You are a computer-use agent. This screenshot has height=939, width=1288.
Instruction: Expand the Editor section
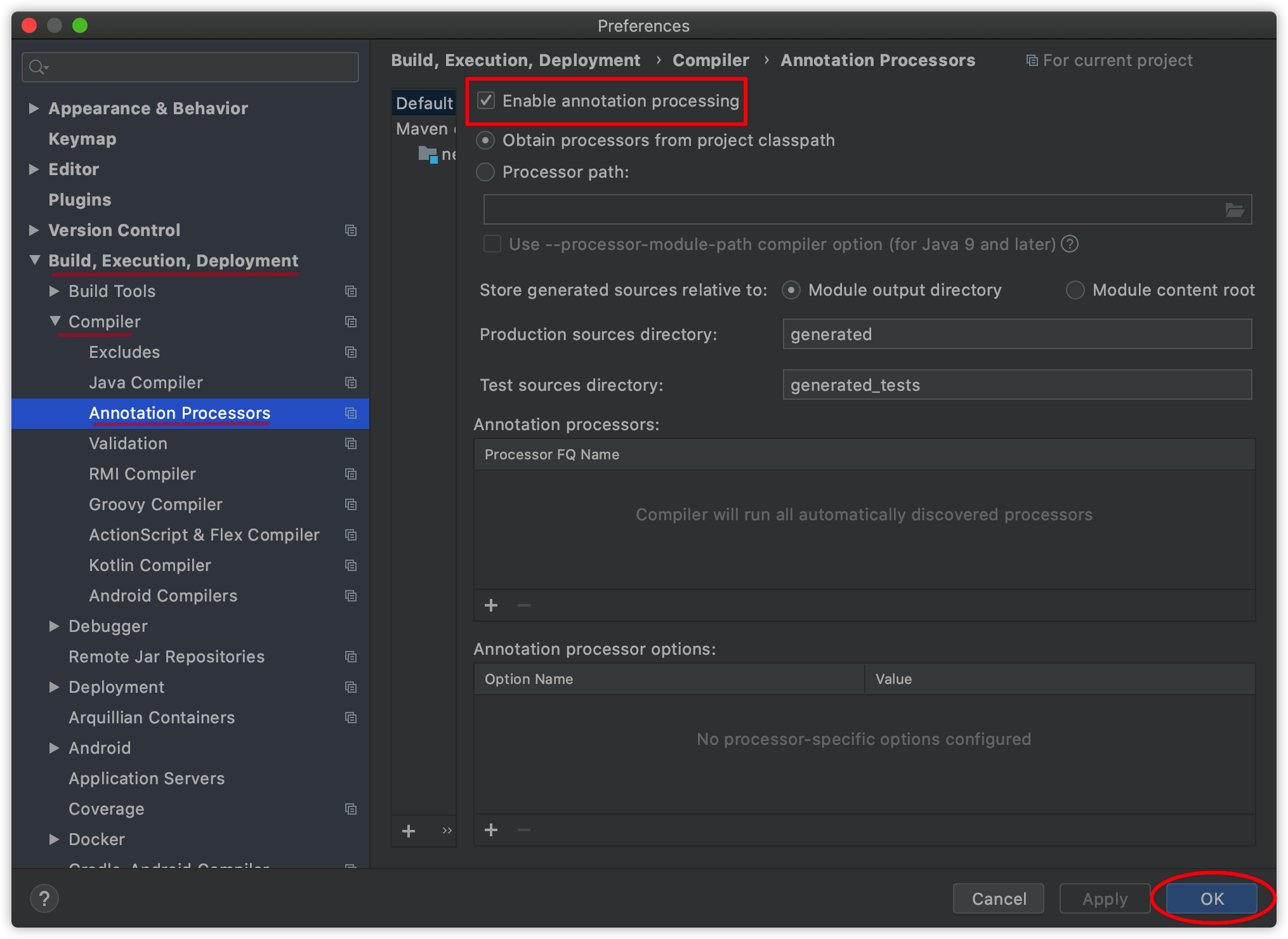tap(34, 169)
